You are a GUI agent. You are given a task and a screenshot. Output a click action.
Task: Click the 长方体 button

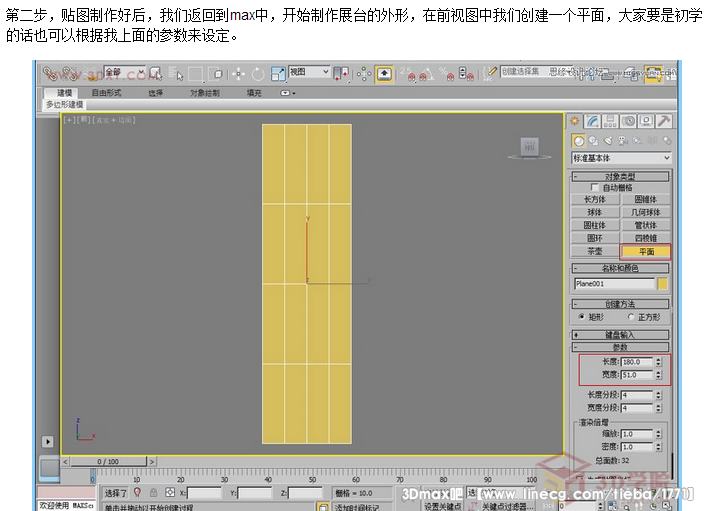point(595,199)
